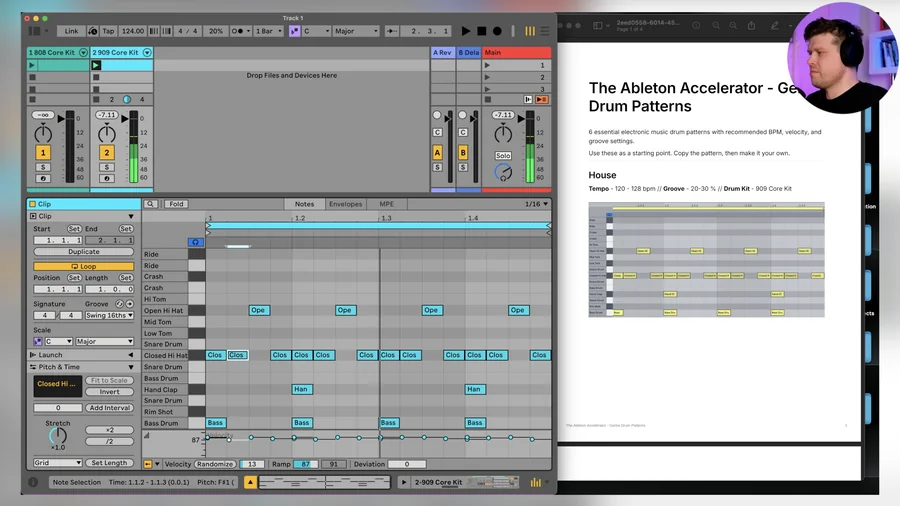Click the Link button
Image resolution: width=900 pixels, height=506 pixels.
coord(71,31)
